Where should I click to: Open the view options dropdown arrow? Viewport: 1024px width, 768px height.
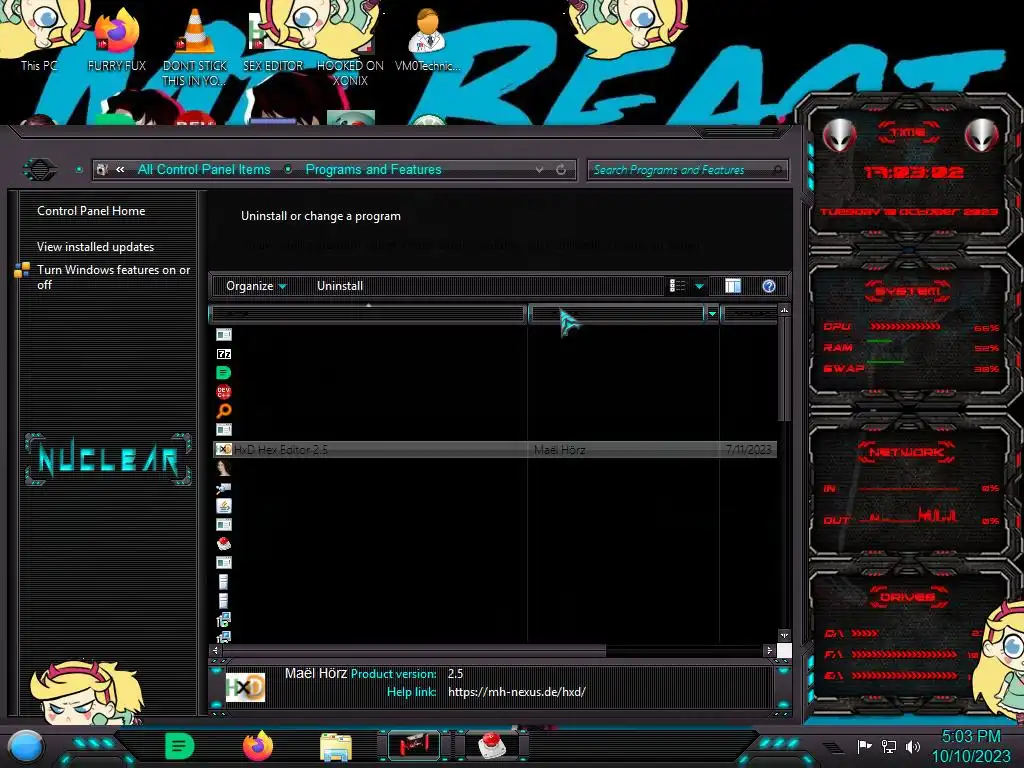pos(699,286)
